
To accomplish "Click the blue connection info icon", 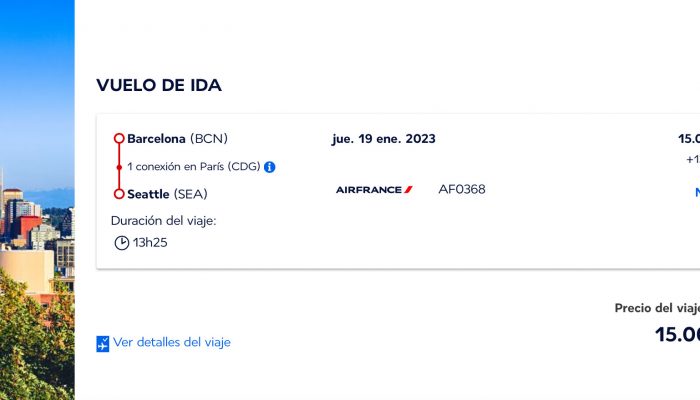I will 270,167.
